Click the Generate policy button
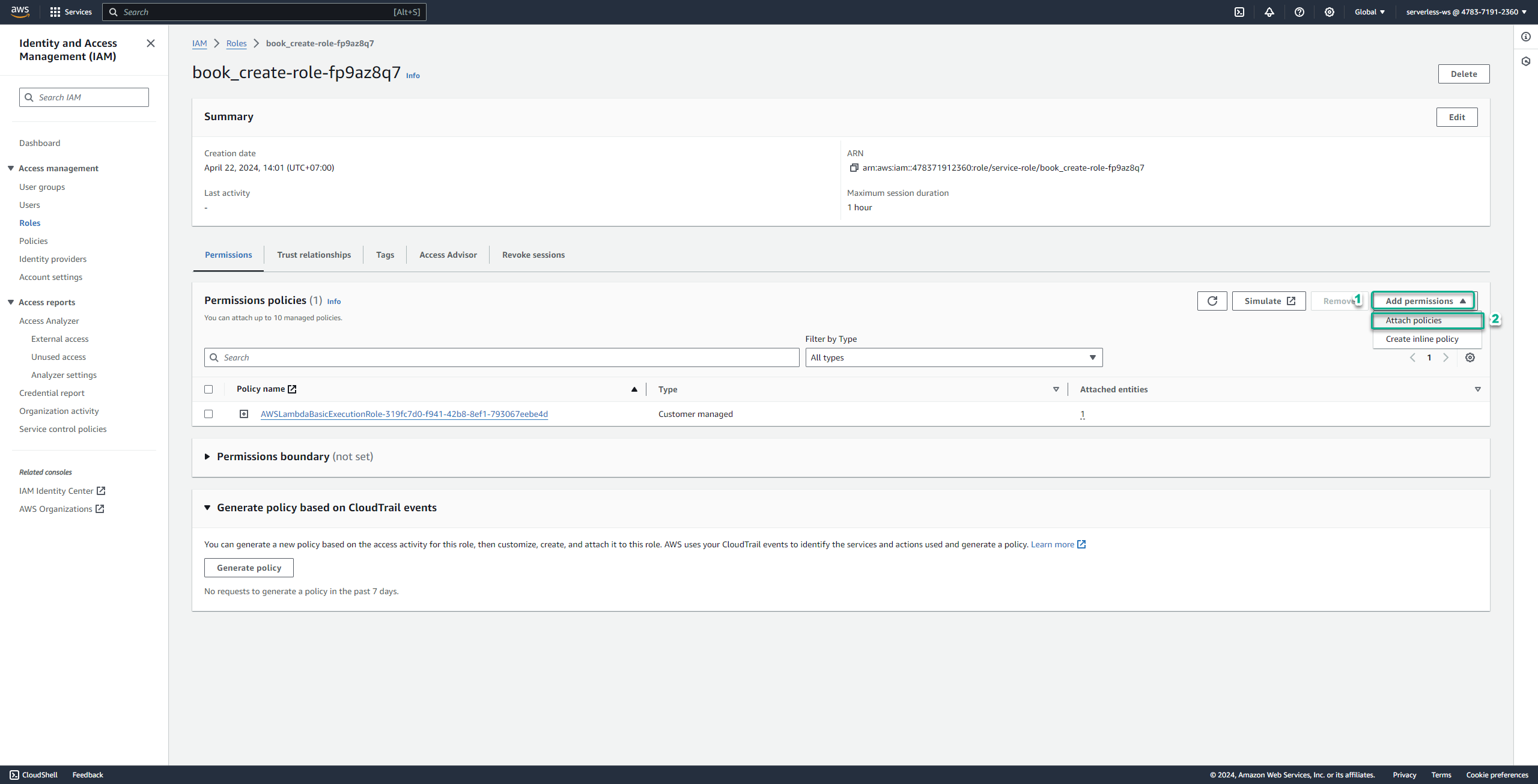This screenshot has height=784, width=1538. (249, 568)
